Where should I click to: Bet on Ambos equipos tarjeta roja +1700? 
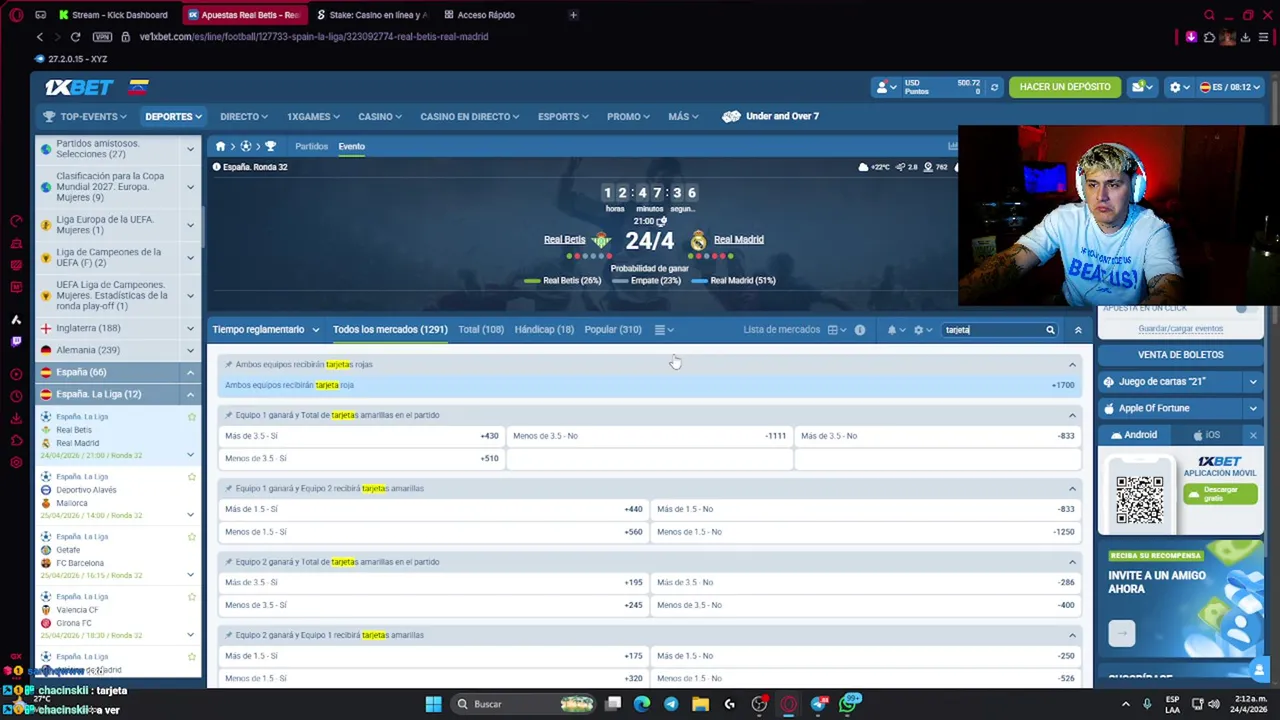(x=649, y=385)
